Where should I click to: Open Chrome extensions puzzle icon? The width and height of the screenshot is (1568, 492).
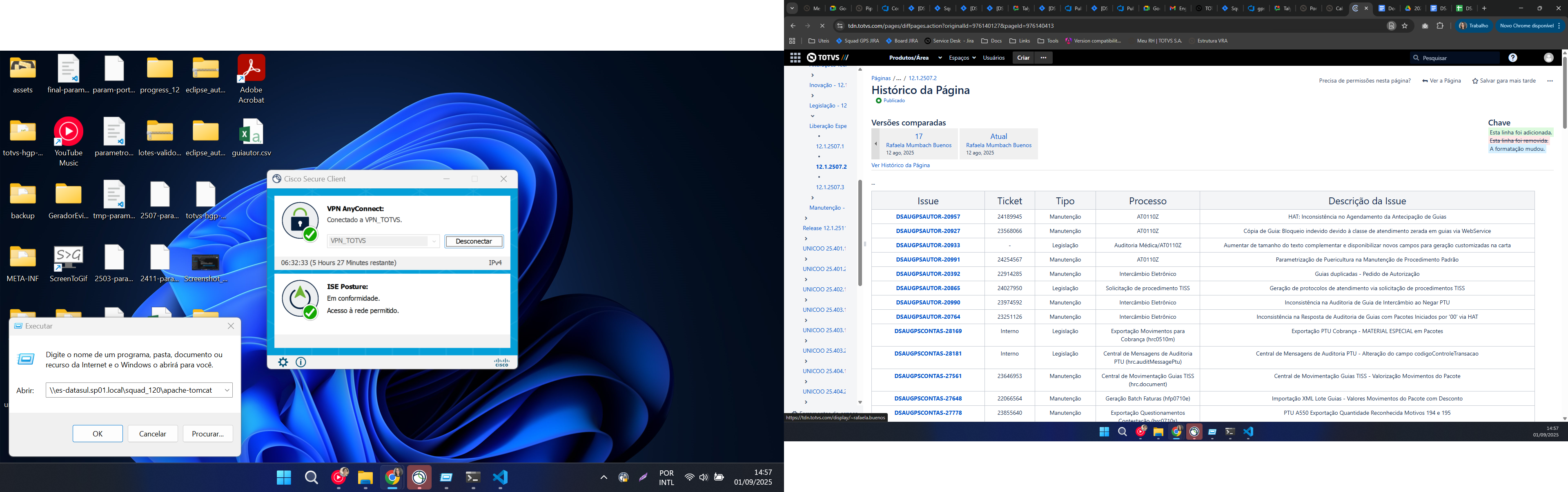1440,26
